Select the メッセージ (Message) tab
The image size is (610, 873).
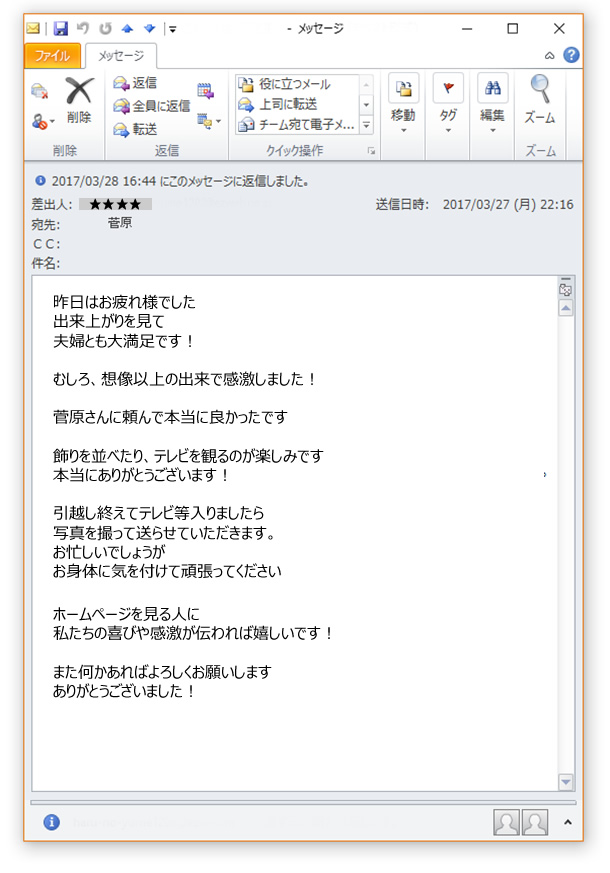(x=120, y=56)
